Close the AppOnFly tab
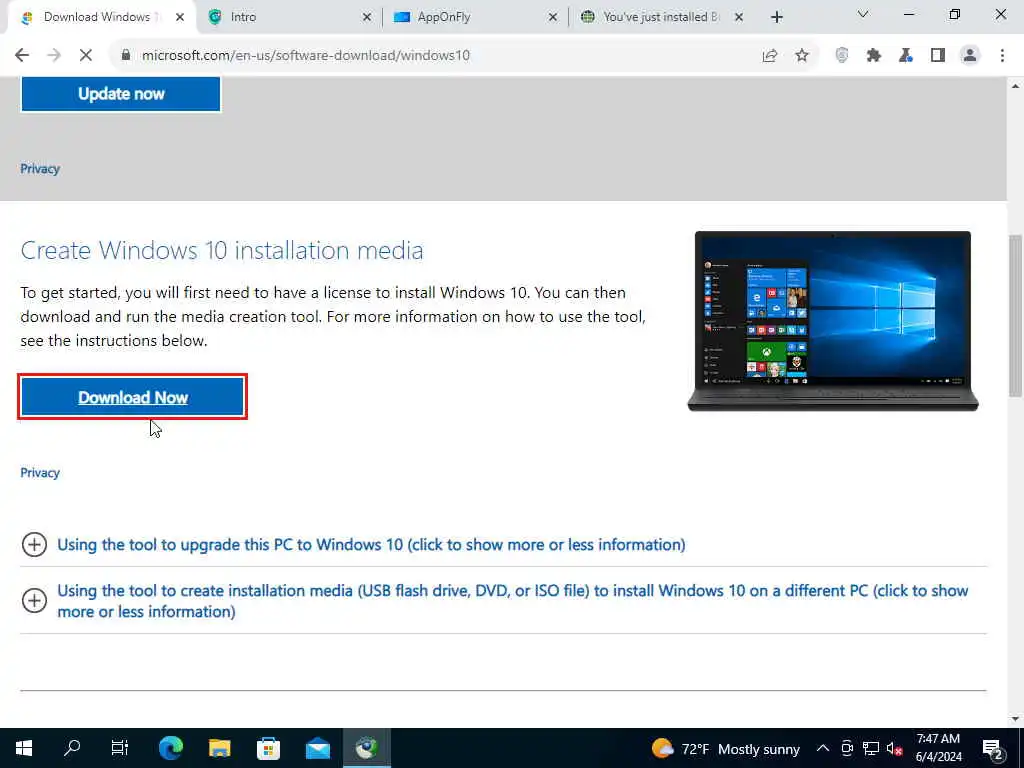Screen dimensions: 1024x768 (x=552, y=18)
